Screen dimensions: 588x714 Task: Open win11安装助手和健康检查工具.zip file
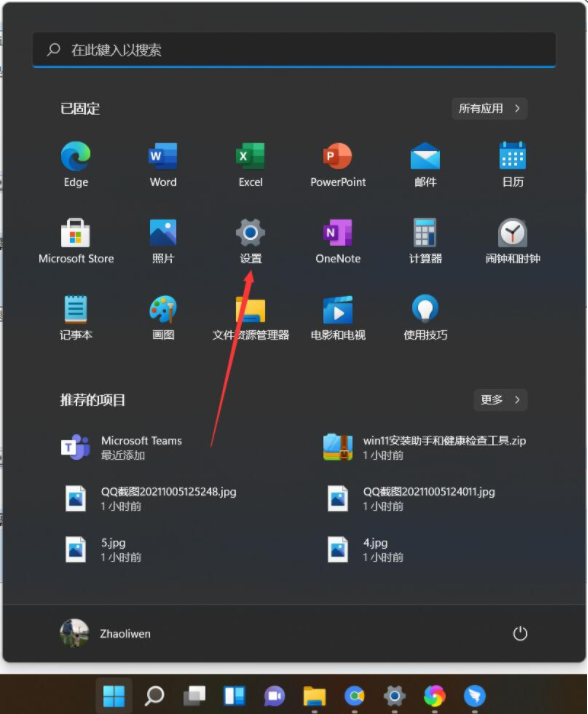point(424,447)
